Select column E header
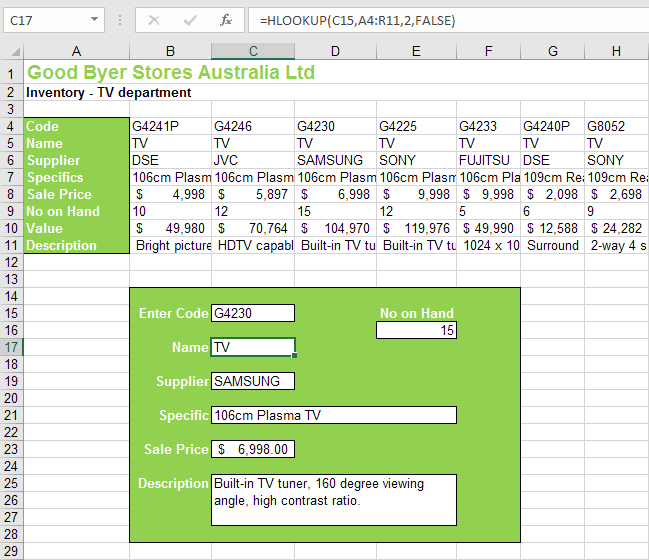The image size is (649, 560). point(416,51)
